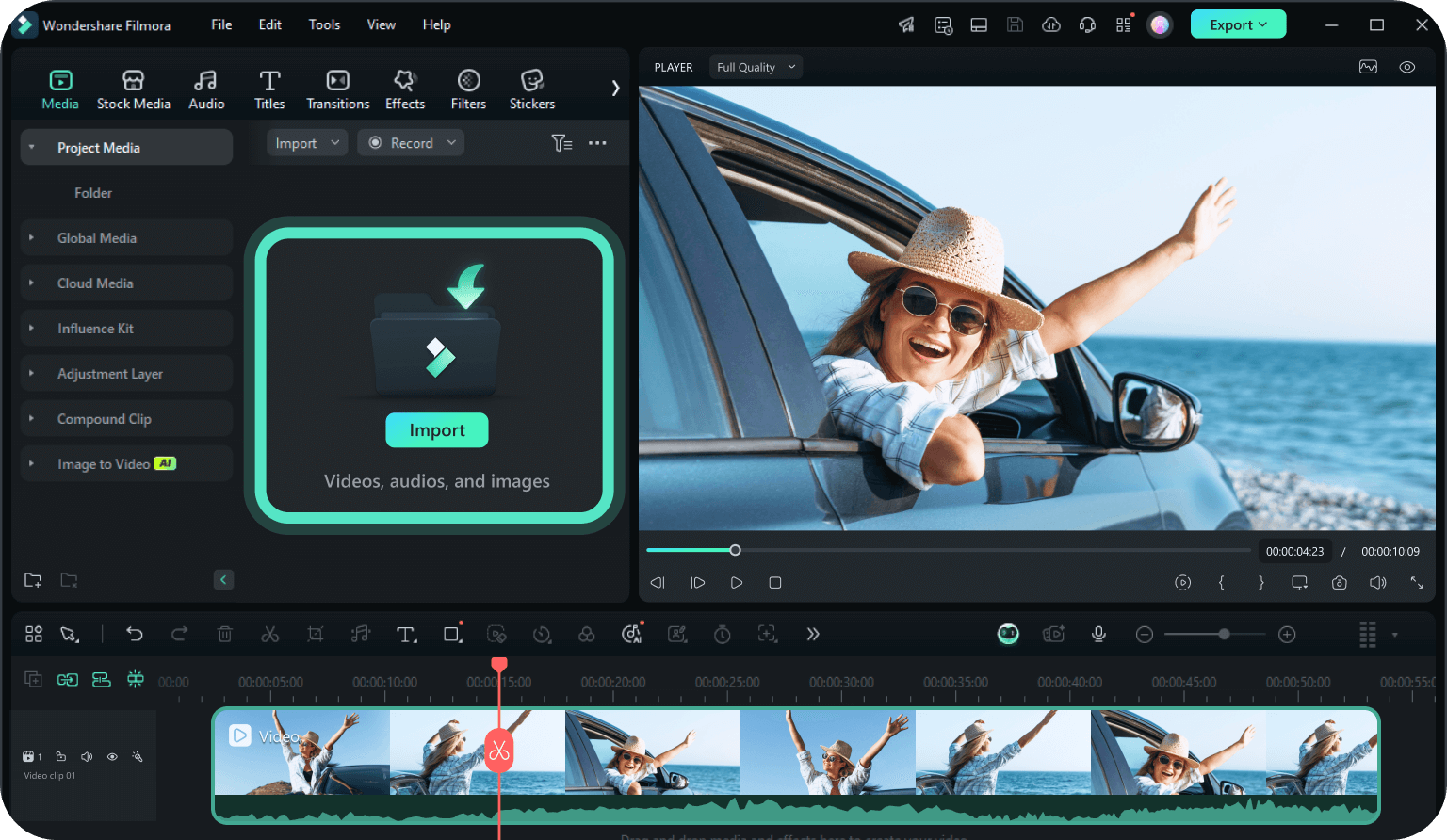Click the save project floppy icon

click(x=1015, y=25)
